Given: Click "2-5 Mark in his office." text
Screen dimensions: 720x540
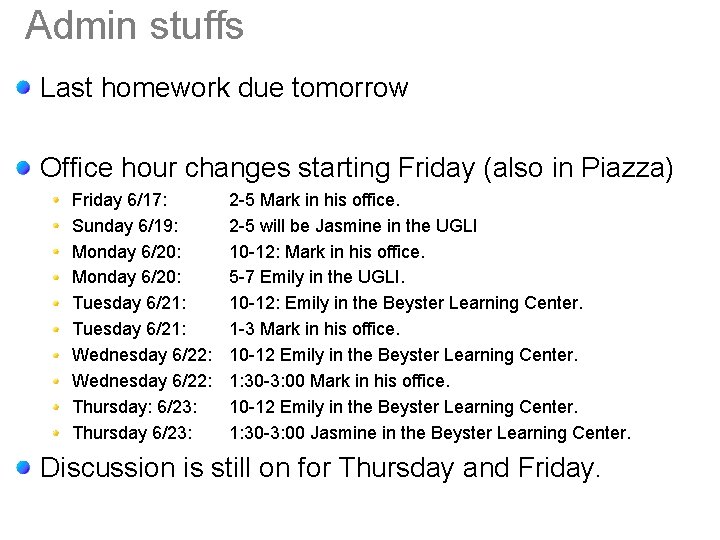Looking at the screenshot, I should pos(315,200).
